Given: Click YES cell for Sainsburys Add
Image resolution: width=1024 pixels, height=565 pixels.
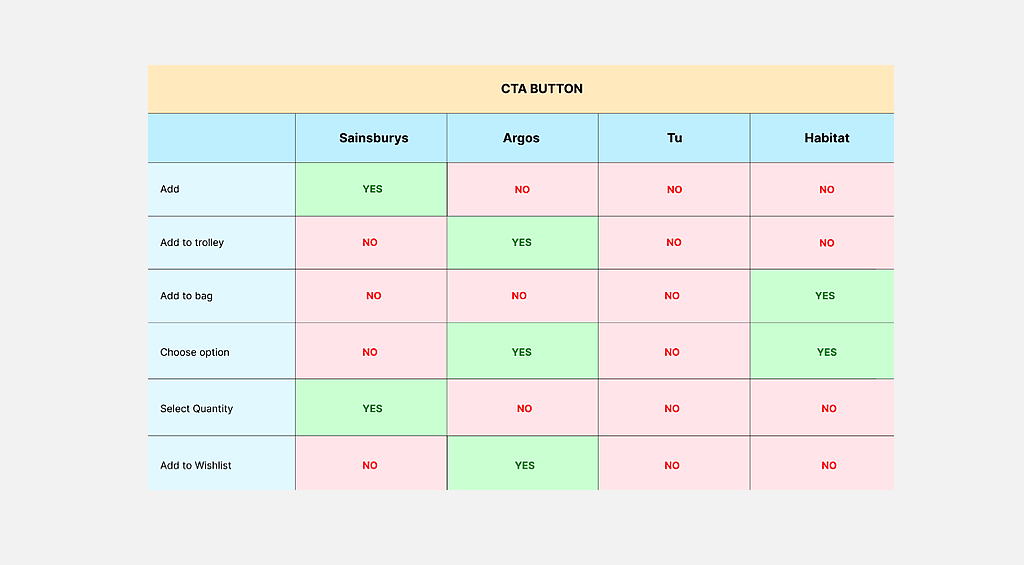Looking at the screenshot, I should pos(372,189).
